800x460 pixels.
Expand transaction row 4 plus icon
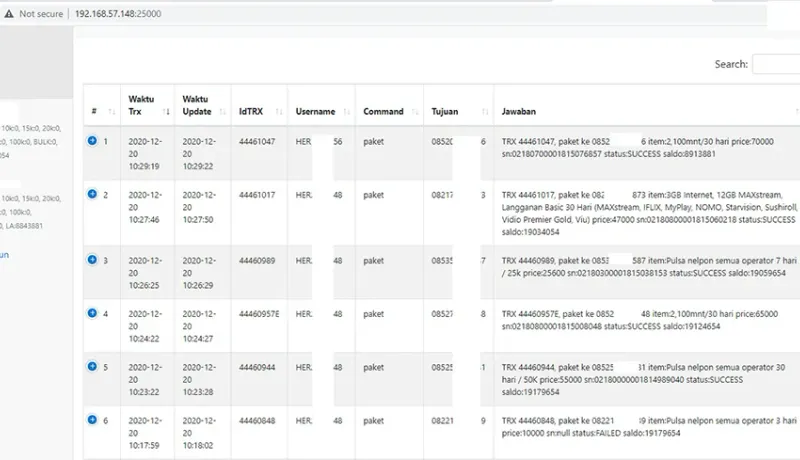coord(92,313)
